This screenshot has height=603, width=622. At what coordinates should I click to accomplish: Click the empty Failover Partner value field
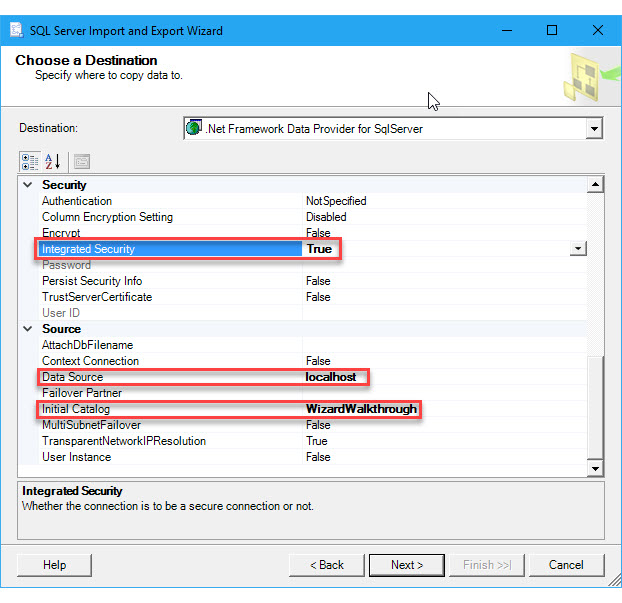445,393
